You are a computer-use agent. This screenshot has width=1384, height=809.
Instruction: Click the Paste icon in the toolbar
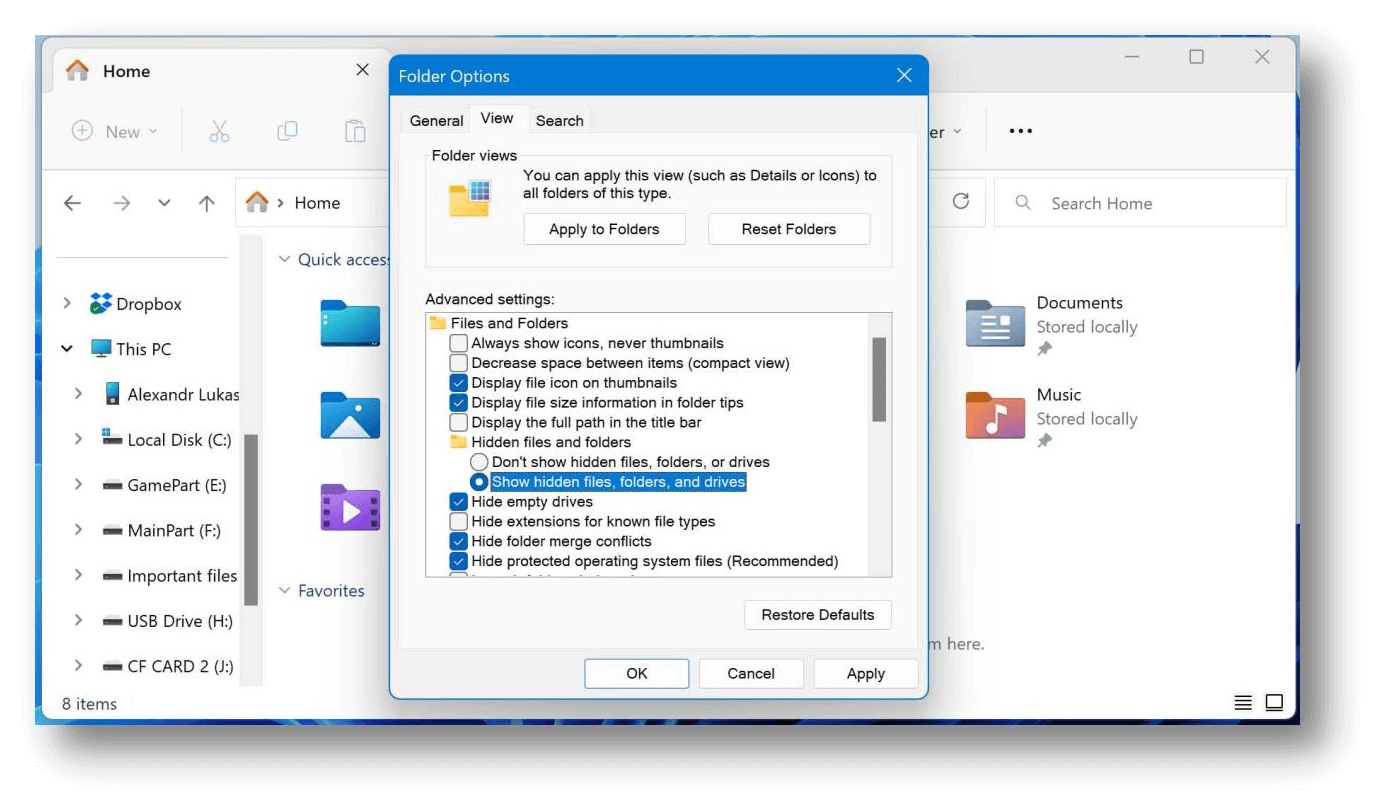(355, 131)
